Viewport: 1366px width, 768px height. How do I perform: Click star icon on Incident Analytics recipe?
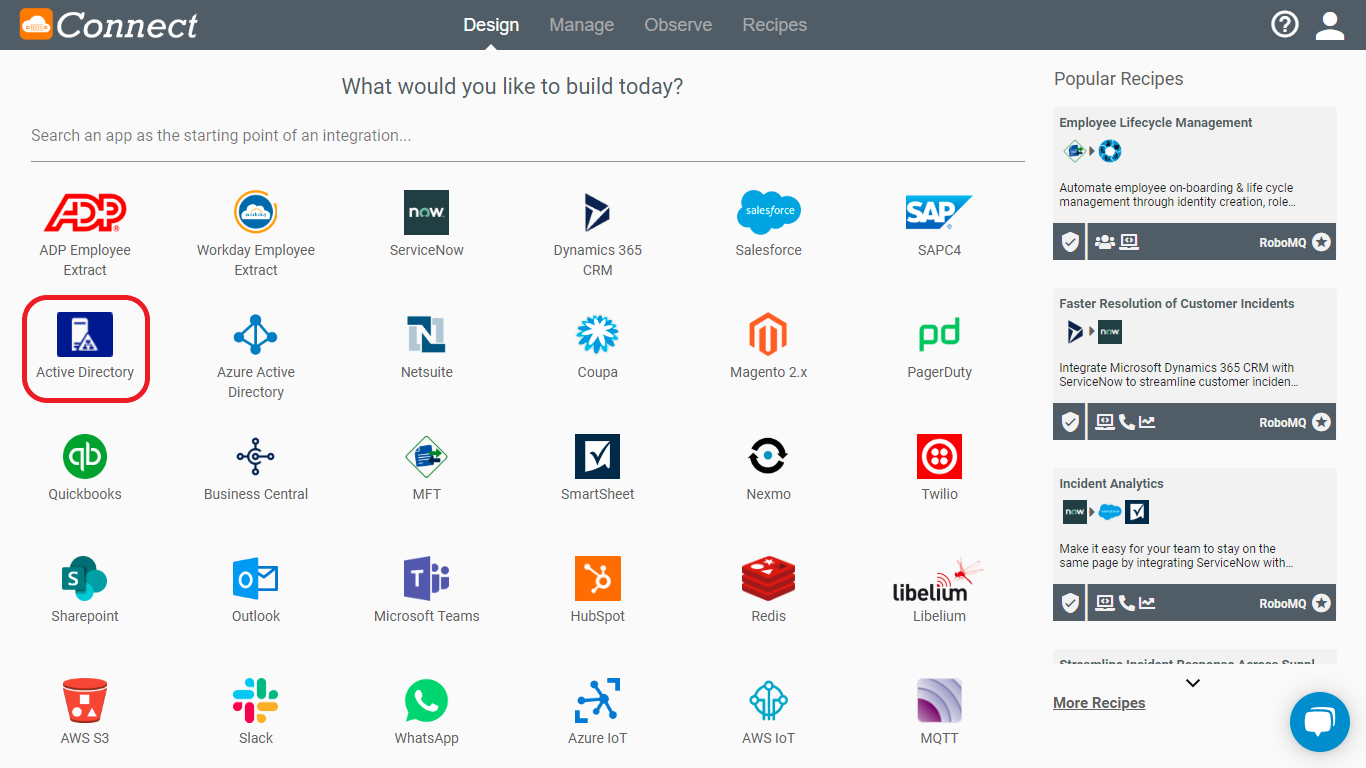point(1322,603)
